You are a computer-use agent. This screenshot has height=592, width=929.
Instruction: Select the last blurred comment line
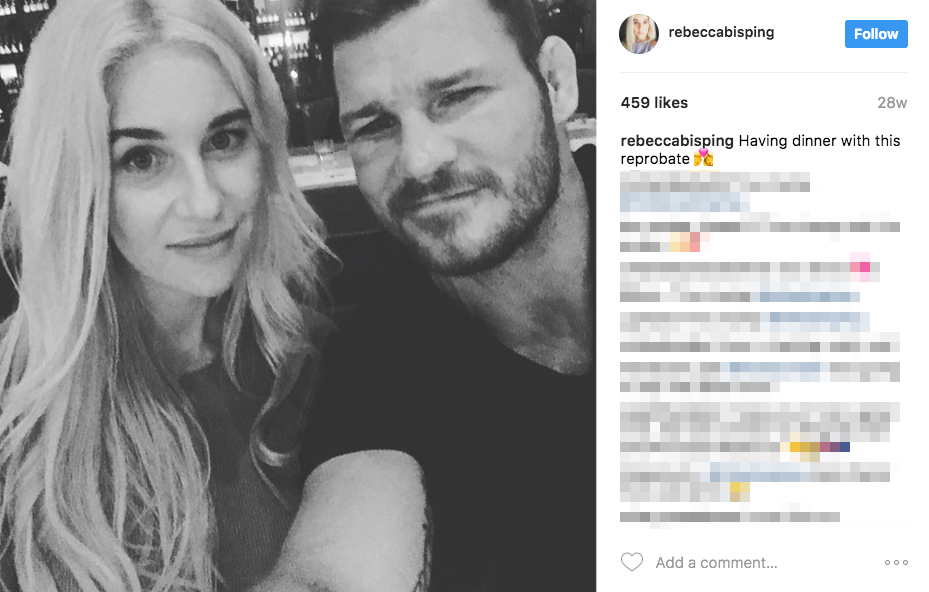tap(730, 517)
